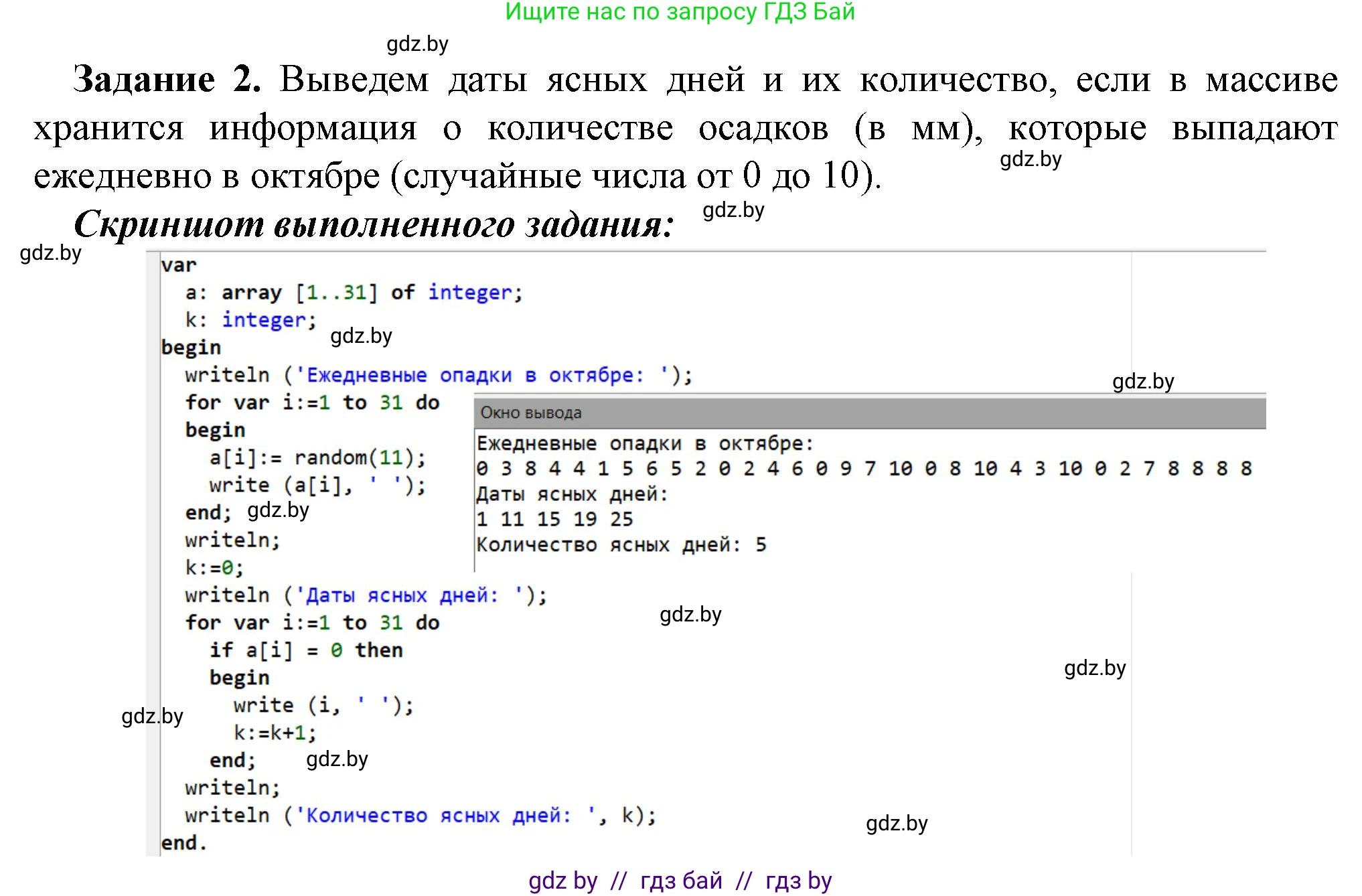
Task: Click the 'if a[i] = 0 then' line
Action: click(306, 650)
